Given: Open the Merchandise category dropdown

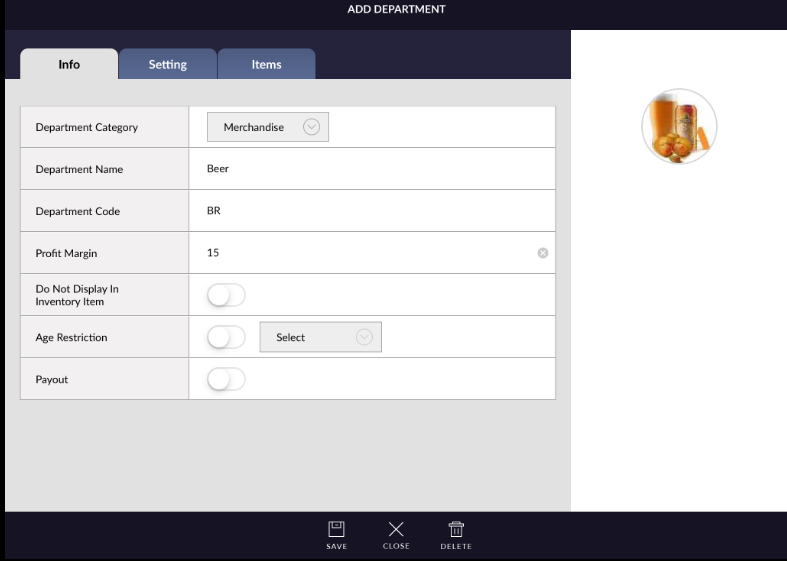Looking at the screenshot, I should point(267,127).
